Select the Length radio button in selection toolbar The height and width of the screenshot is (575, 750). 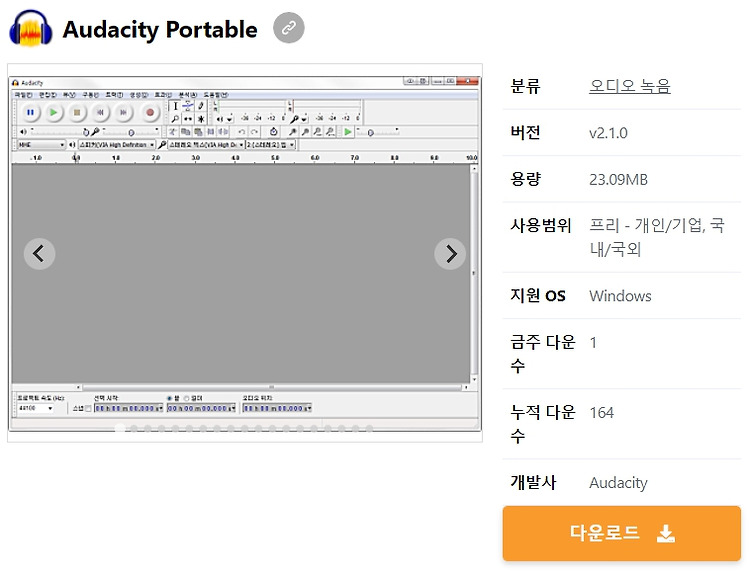(187, 398)
